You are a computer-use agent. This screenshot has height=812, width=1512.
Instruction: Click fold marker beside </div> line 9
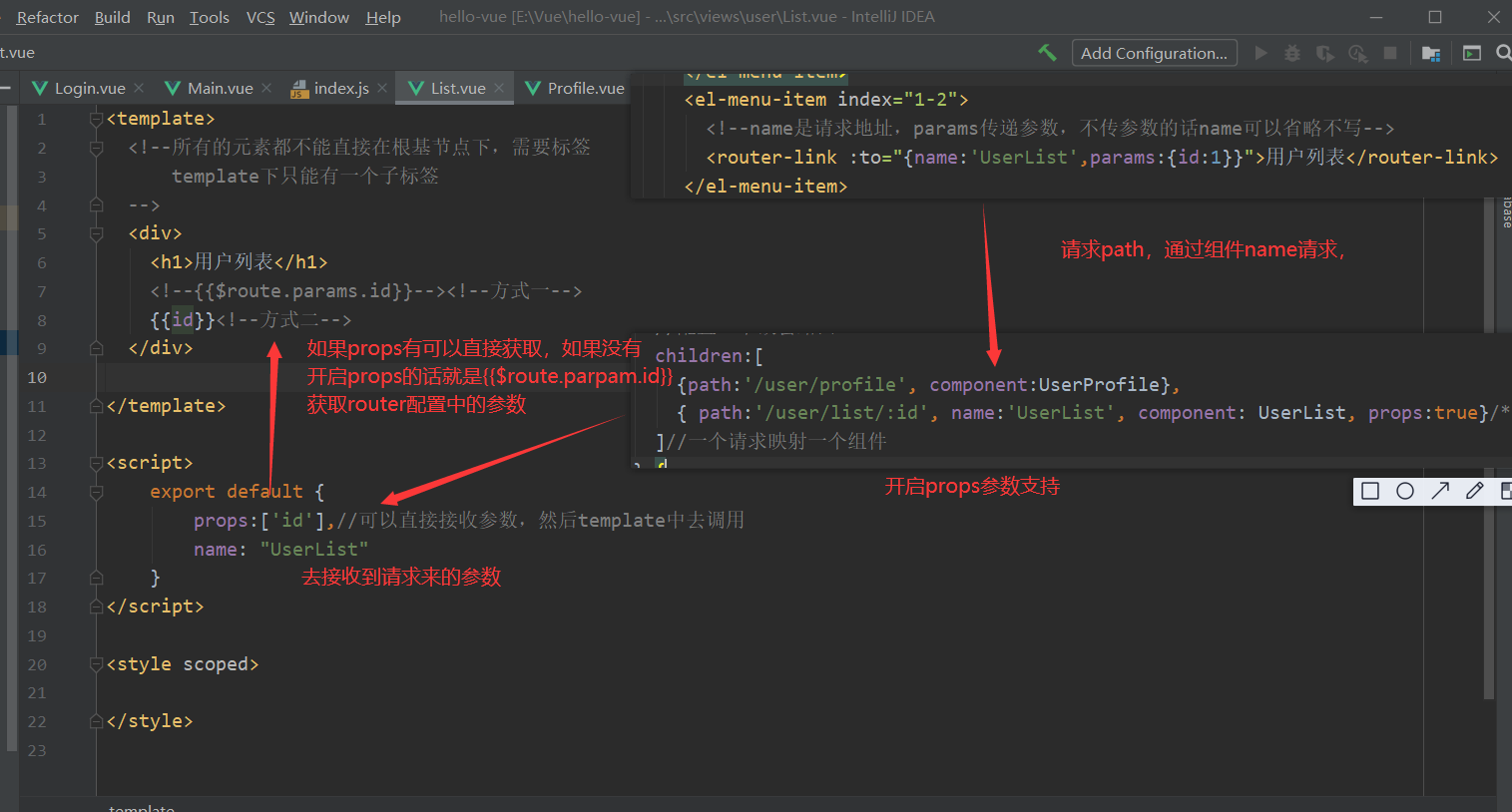tap(97, 348)
